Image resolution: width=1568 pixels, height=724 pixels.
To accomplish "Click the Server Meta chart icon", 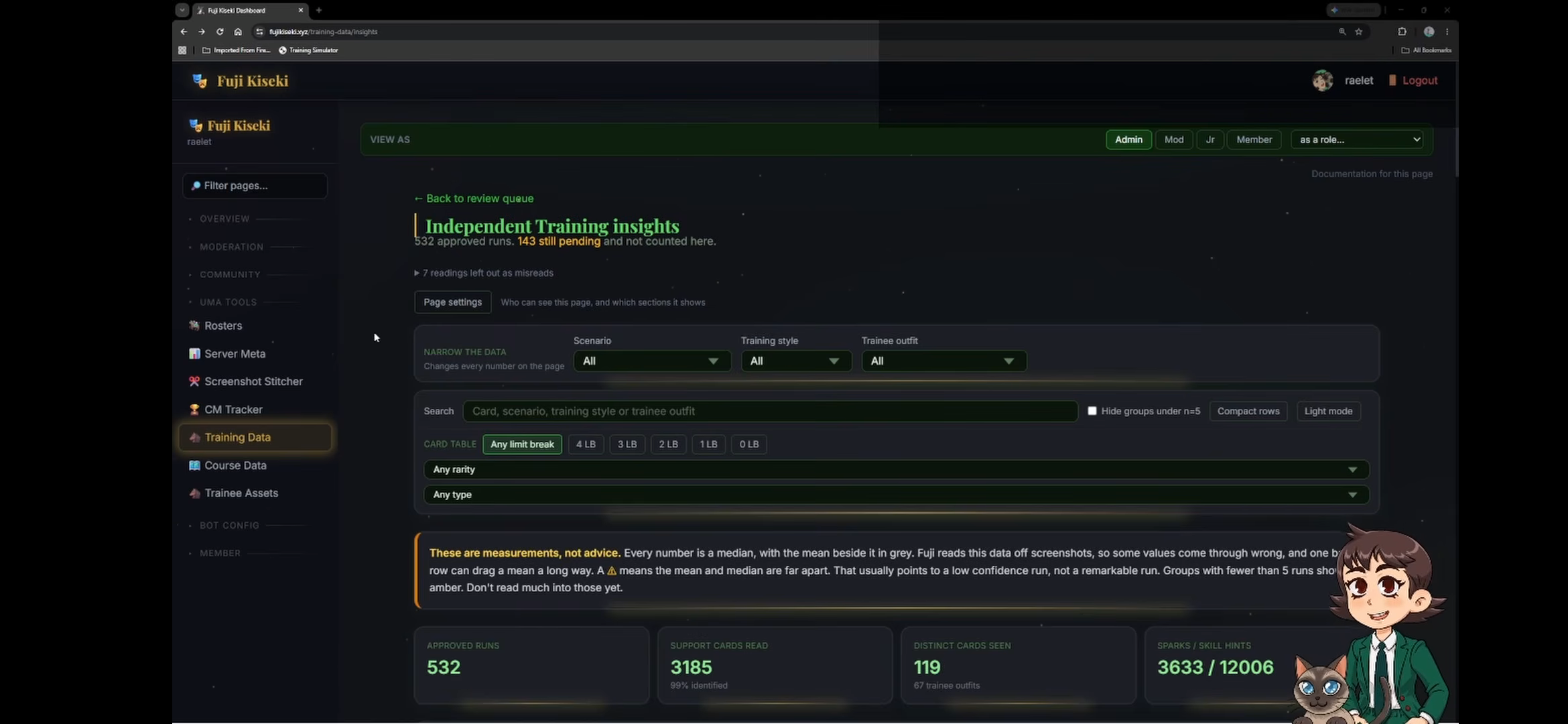I will (194, 354).
